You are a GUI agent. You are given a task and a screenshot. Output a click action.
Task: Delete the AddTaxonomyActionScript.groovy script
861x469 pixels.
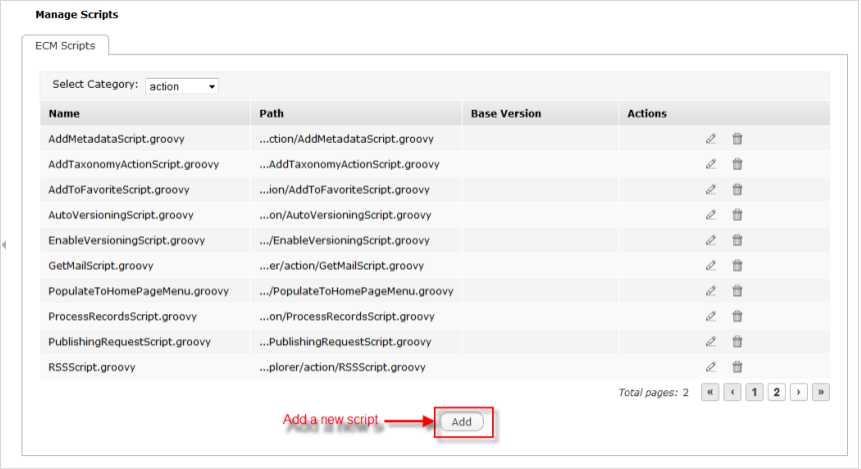pos(737,164)
